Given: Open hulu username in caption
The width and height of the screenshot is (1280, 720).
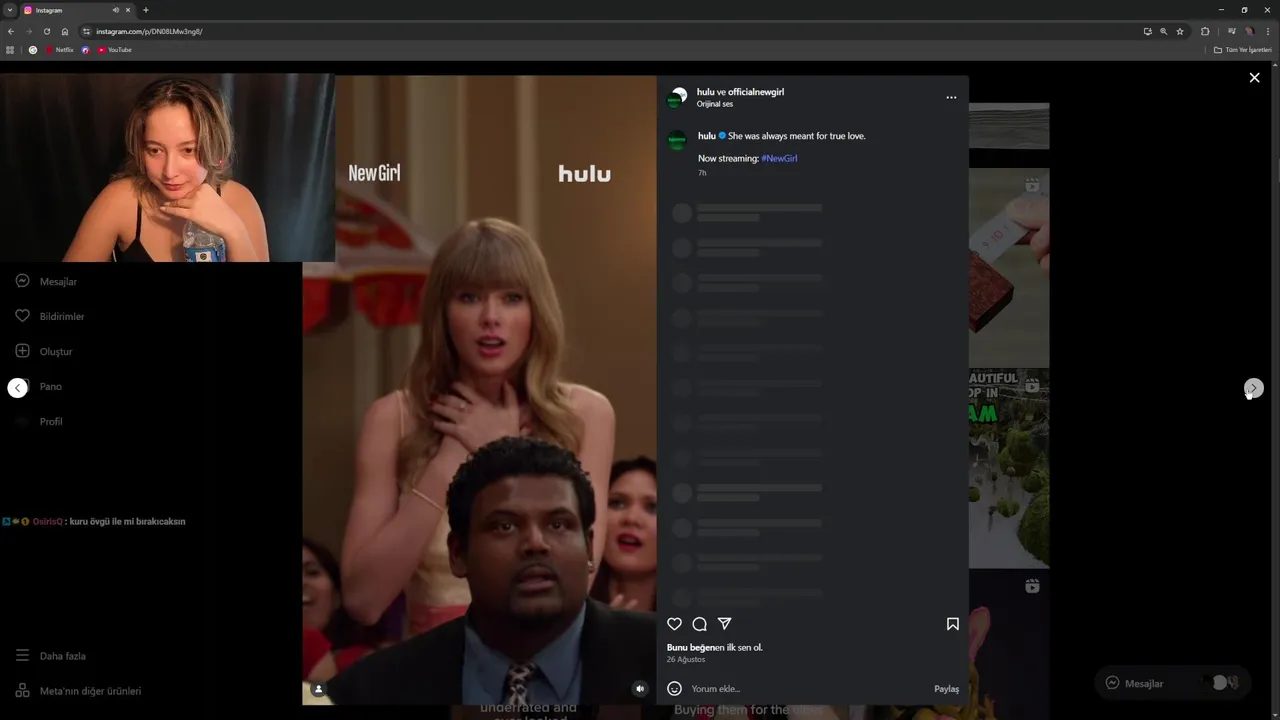Looking at the screenshot, I should click(x=706, y=136).
